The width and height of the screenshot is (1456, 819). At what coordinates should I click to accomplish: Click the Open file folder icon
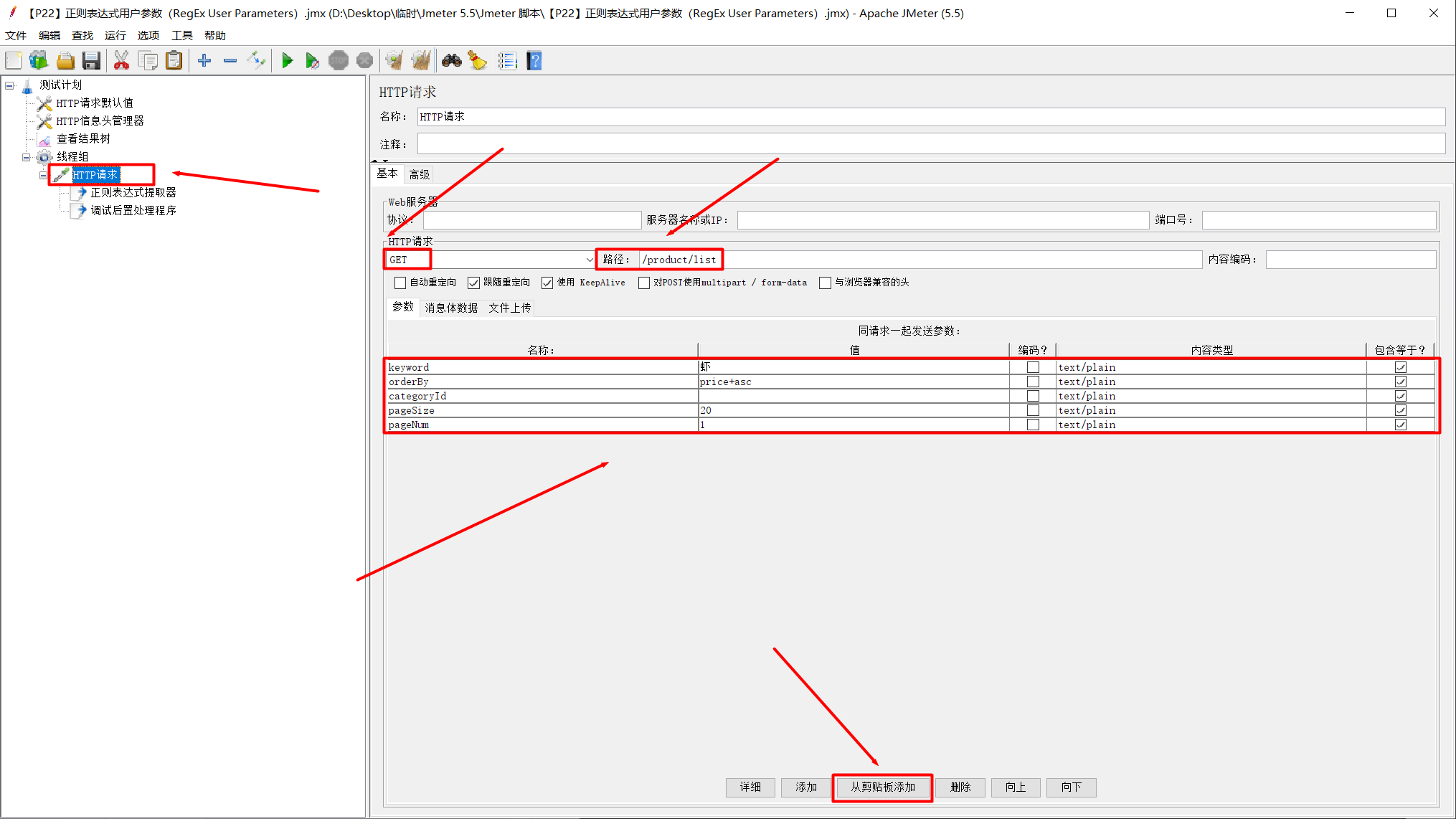pos(65,61)
